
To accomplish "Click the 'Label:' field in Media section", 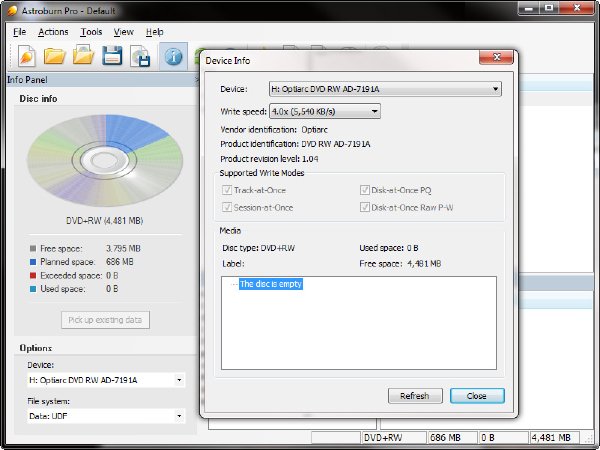I will click(233, 264).
